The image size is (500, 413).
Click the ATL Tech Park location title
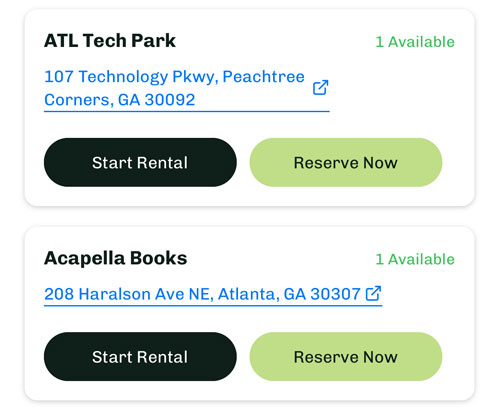[110, 41]
